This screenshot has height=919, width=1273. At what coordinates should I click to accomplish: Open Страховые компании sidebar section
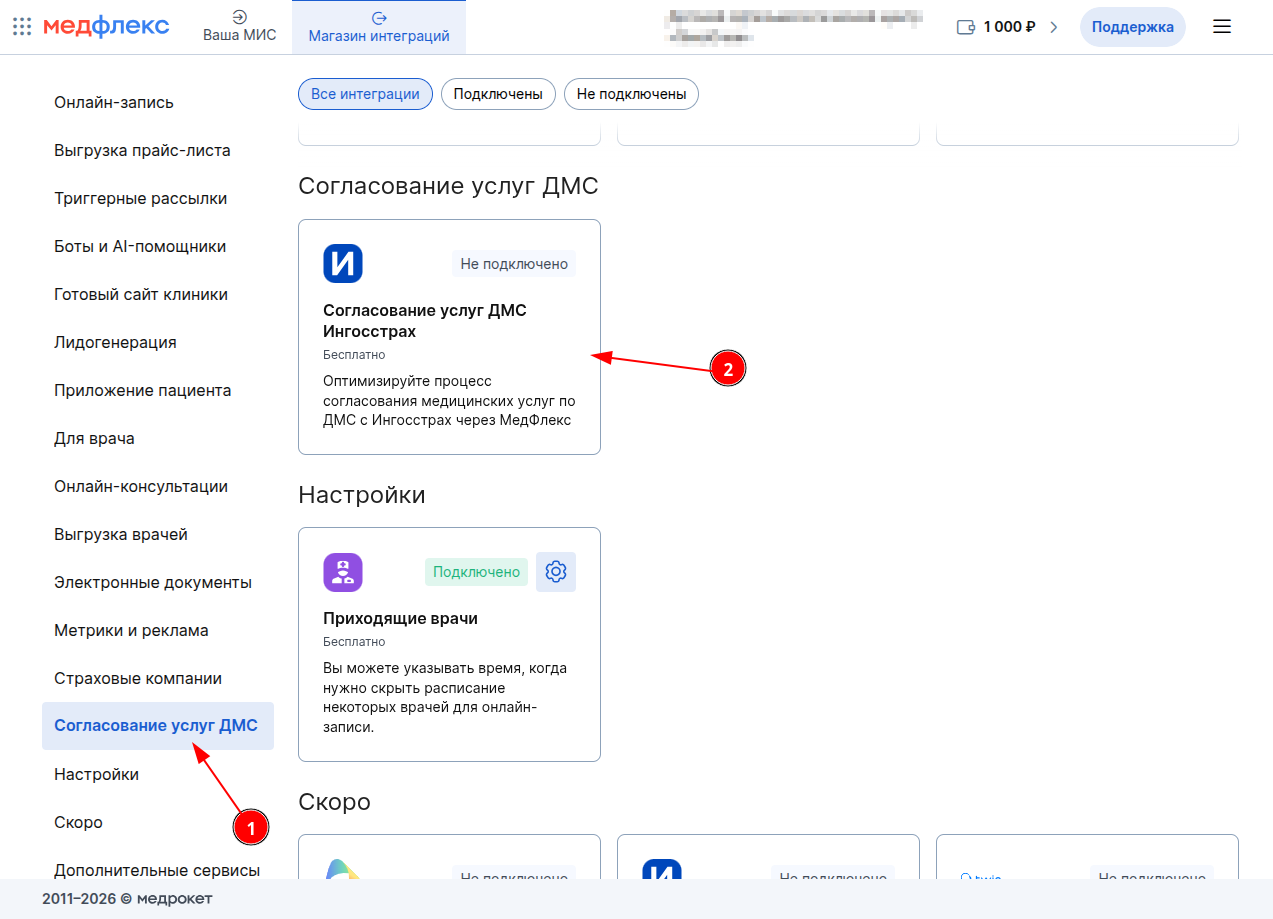coord(138,678)
